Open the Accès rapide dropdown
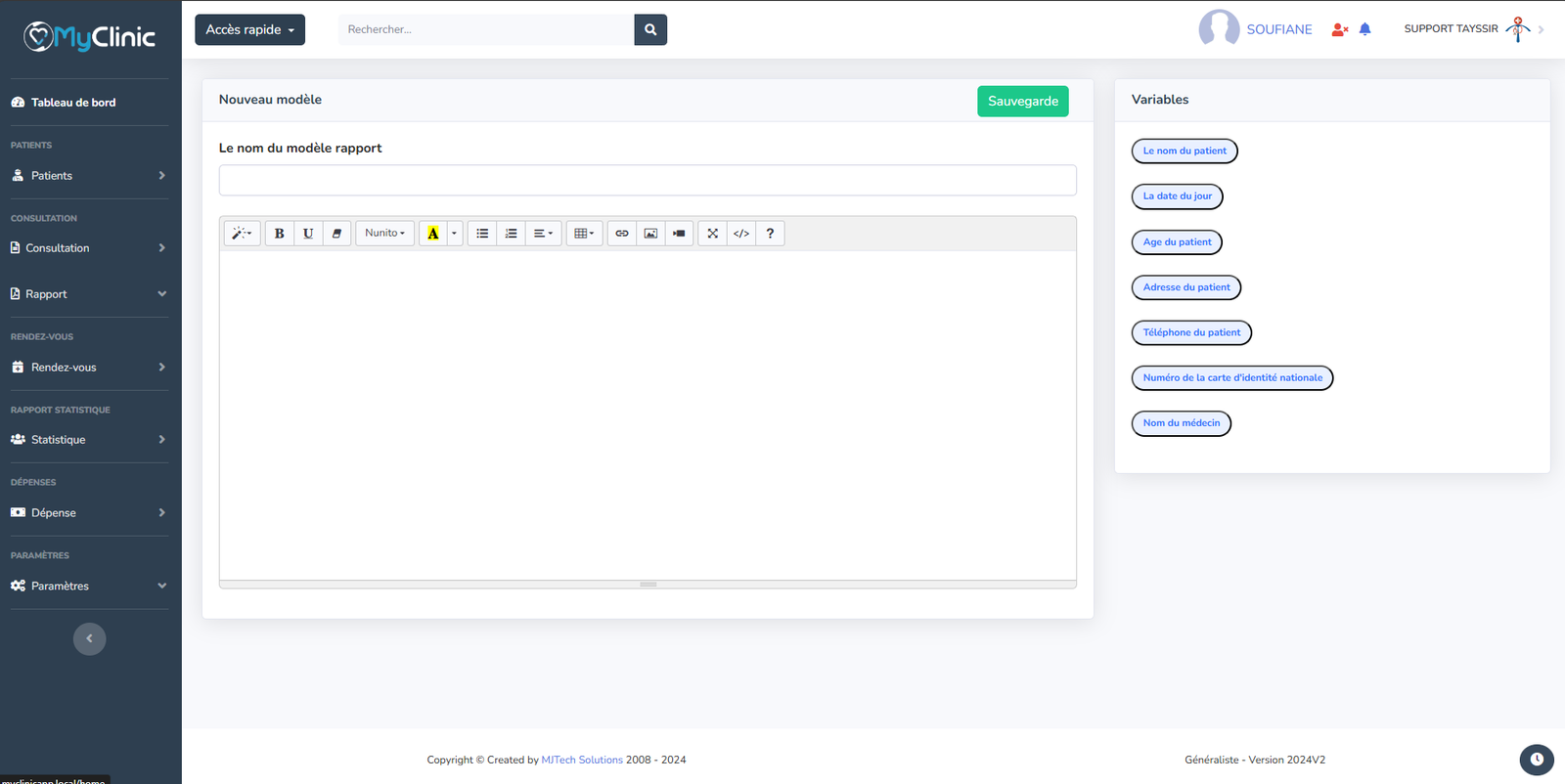The width and height of the screenshot is (1565, 784). (249, 29)
